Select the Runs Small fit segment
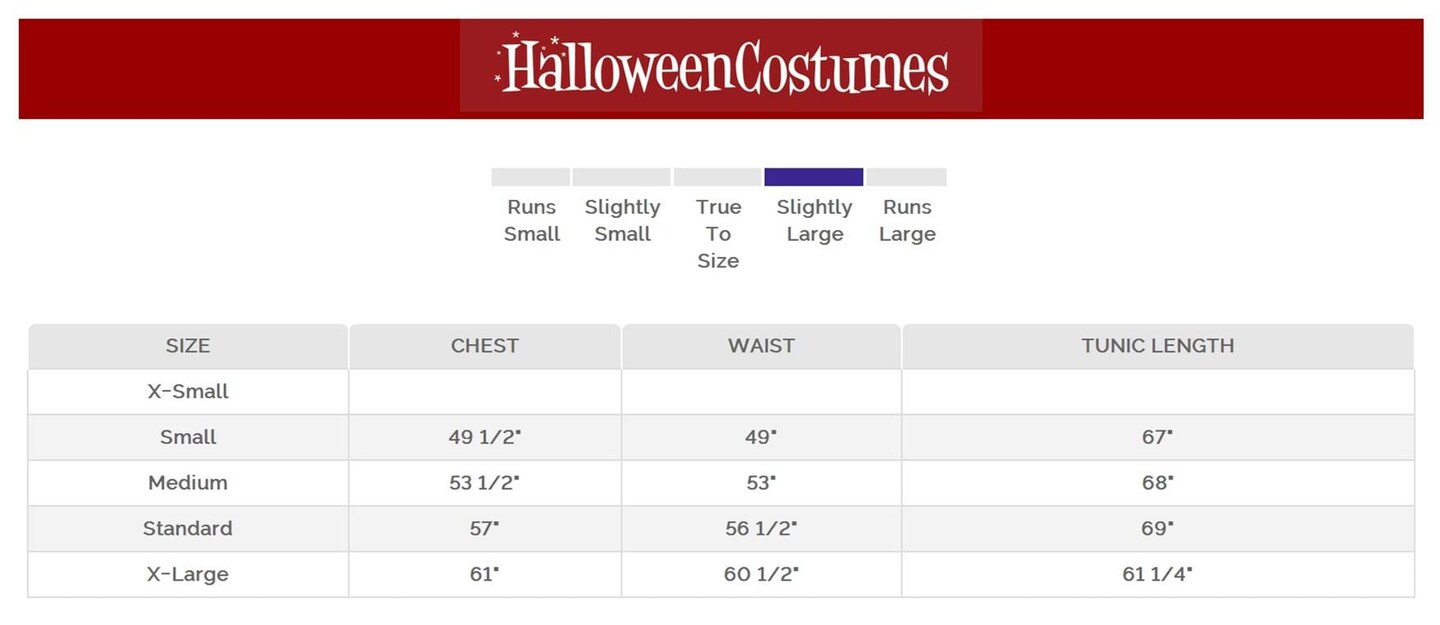Viewport: 1440px width, 625px height. pos(530,177)
